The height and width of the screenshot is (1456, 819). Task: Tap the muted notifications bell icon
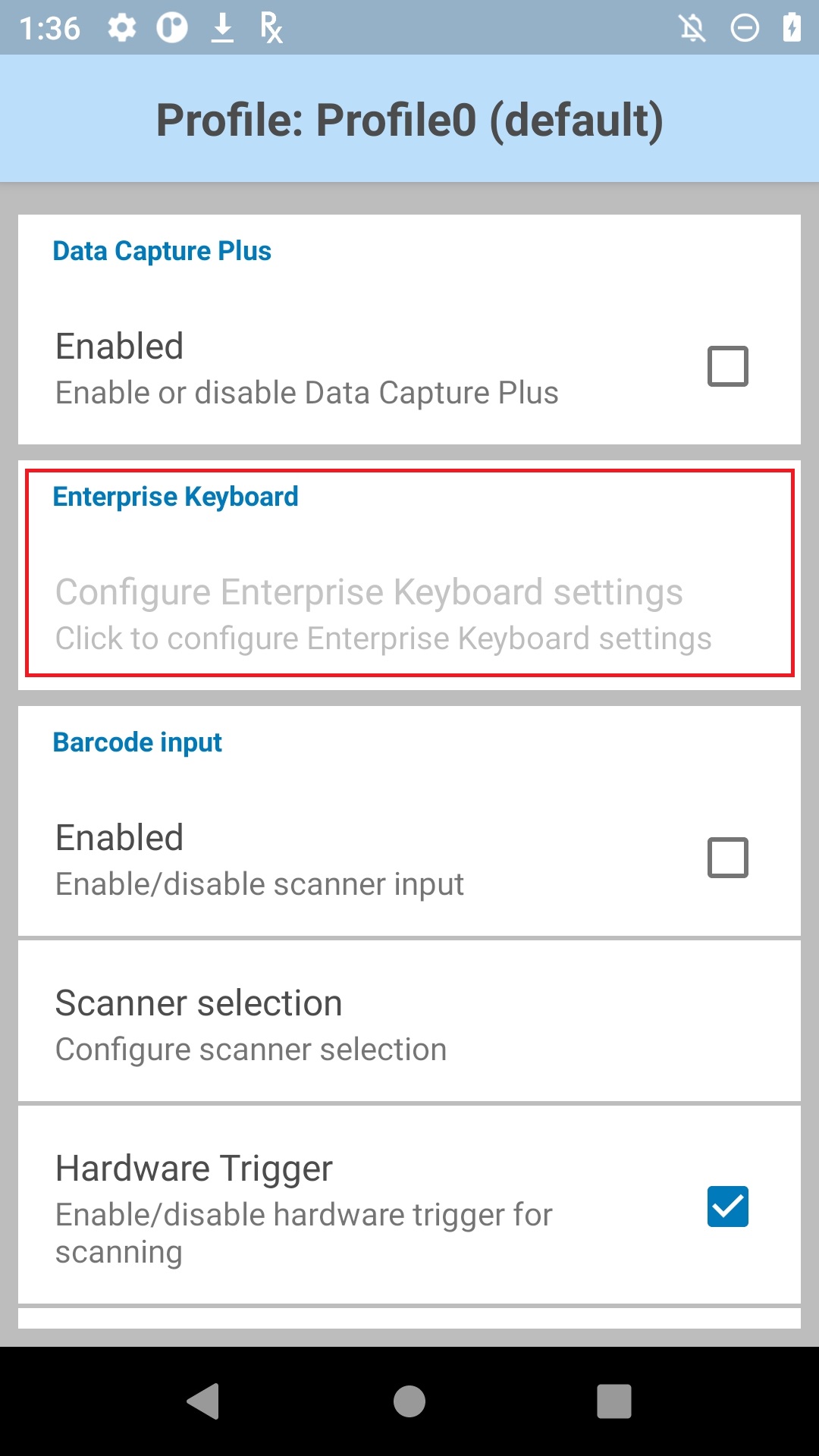coord(692,28)
